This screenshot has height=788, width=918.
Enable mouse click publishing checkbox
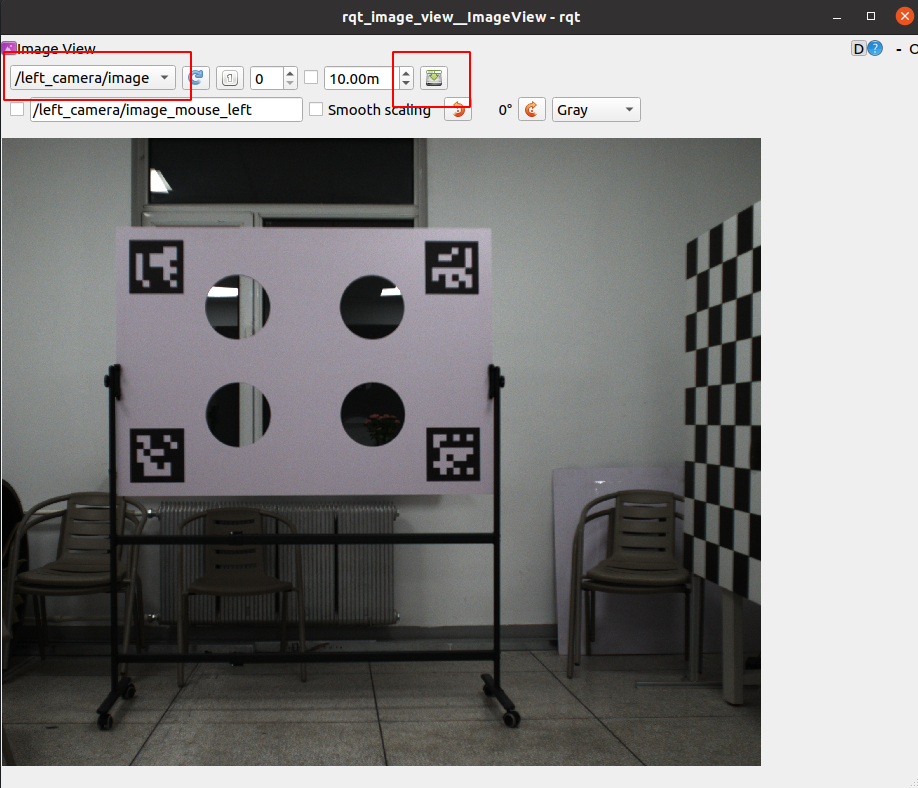[17, 110]
